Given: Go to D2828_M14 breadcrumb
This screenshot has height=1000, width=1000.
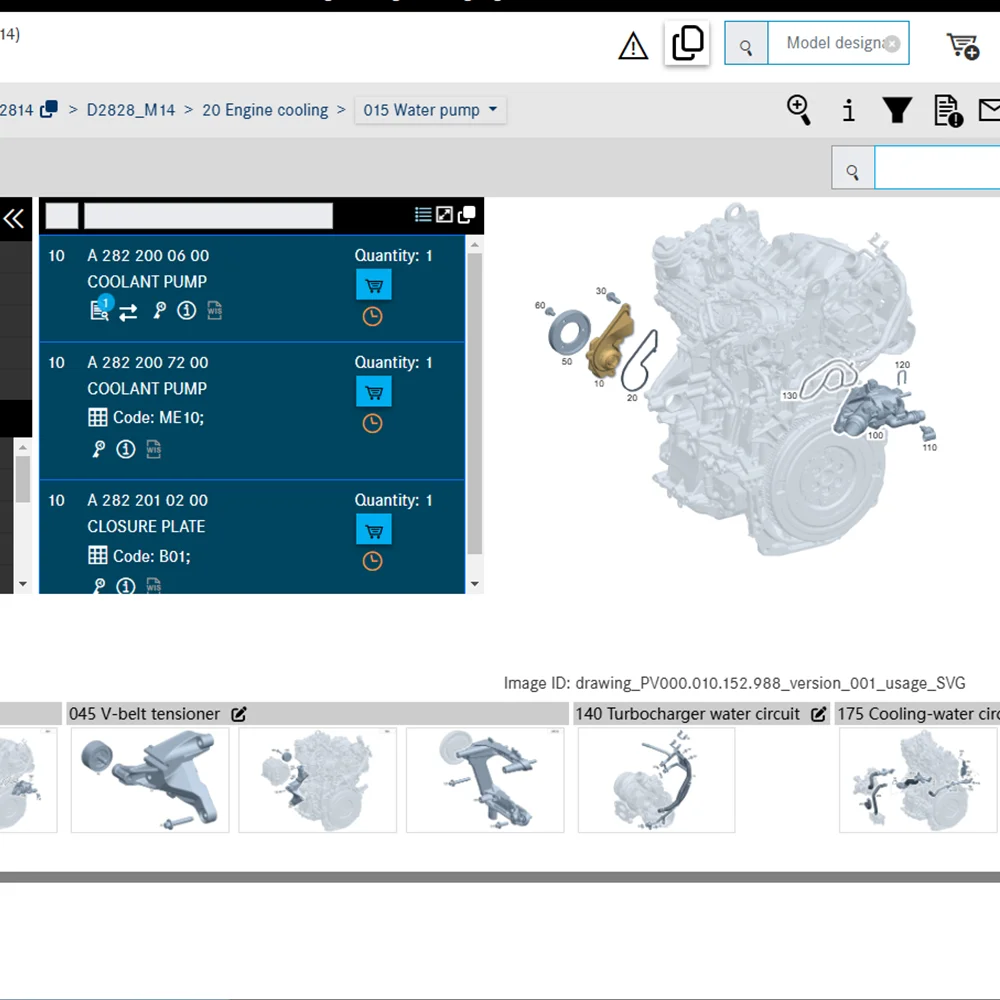Looking at the screenshot, I should tap(131, 110).
